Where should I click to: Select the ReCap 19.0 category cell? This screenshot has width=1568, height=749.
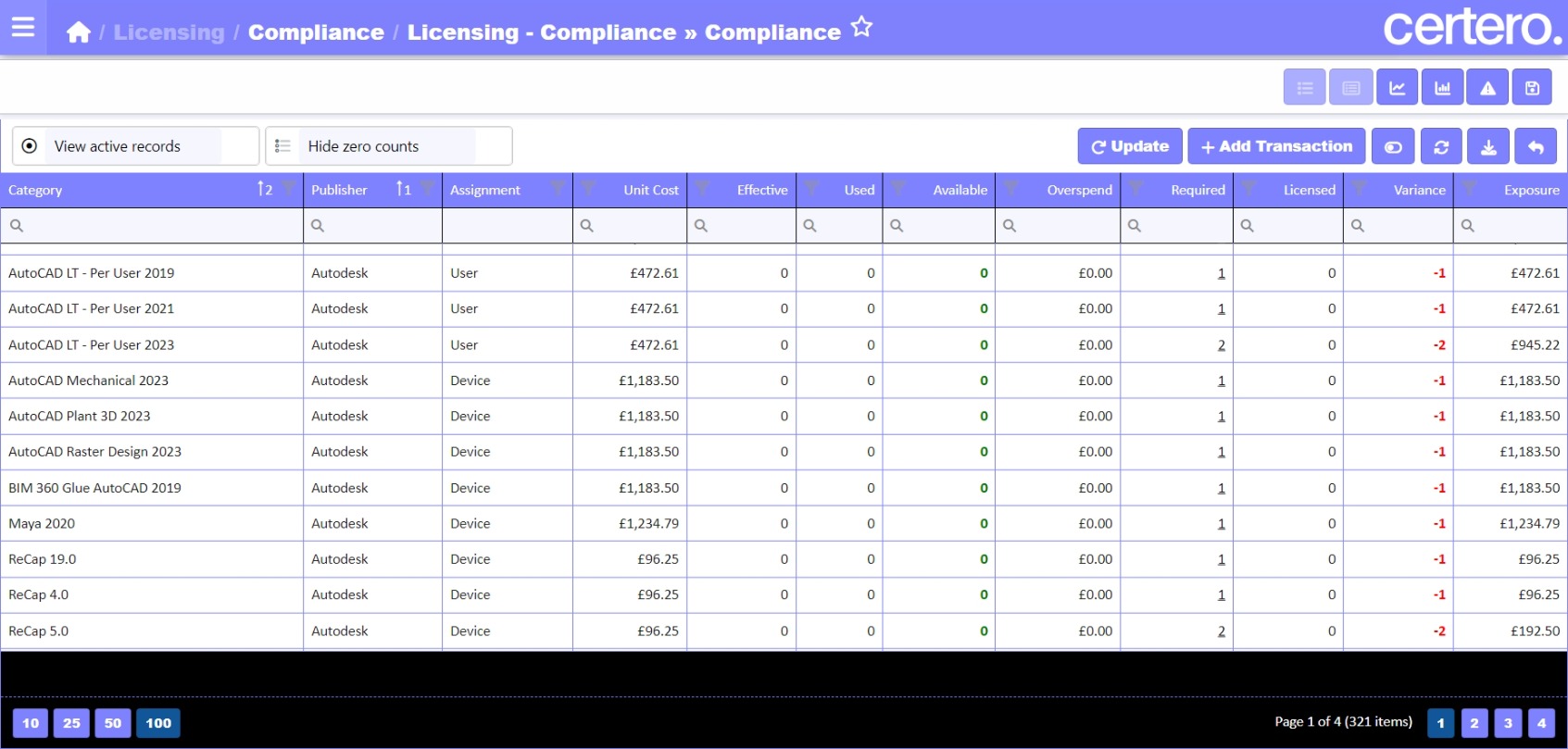point(152,559)
